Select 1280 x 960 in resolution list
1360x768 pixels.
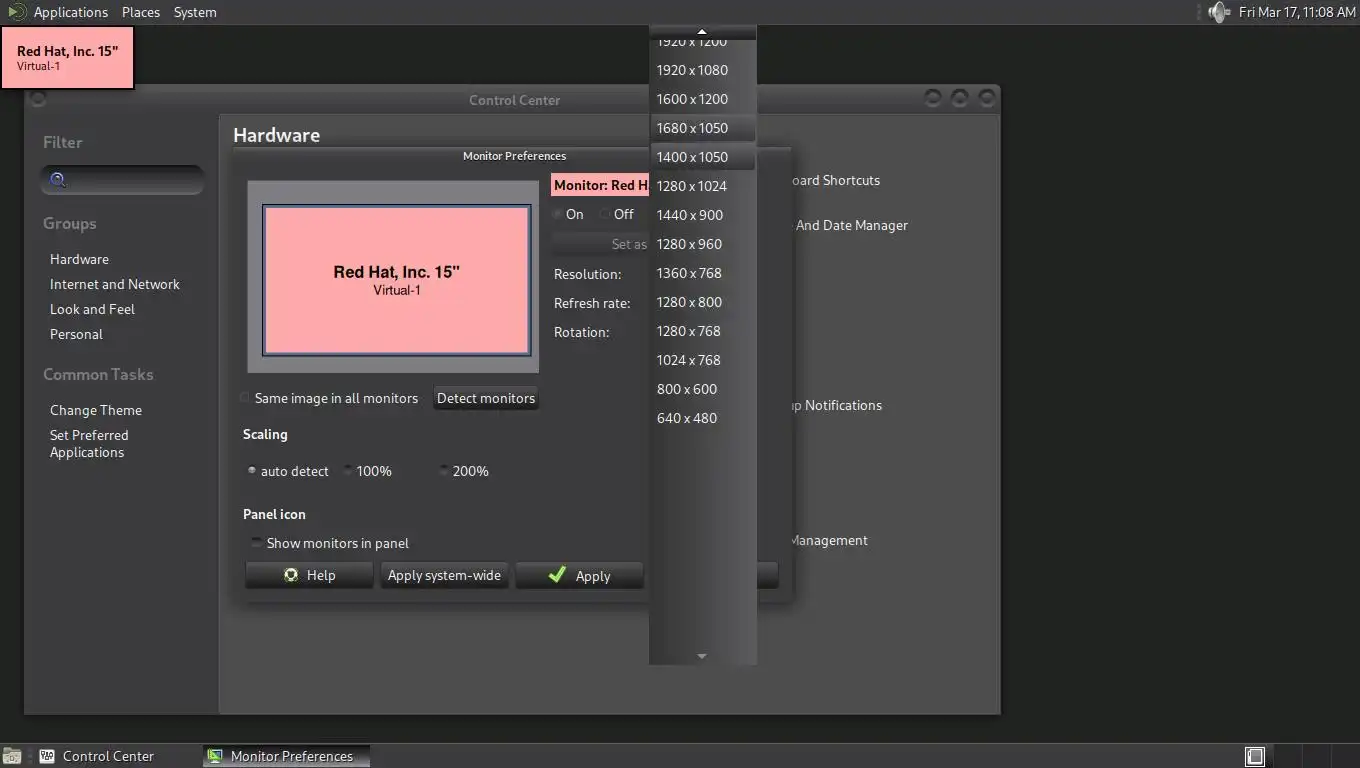tap(703, 244)
